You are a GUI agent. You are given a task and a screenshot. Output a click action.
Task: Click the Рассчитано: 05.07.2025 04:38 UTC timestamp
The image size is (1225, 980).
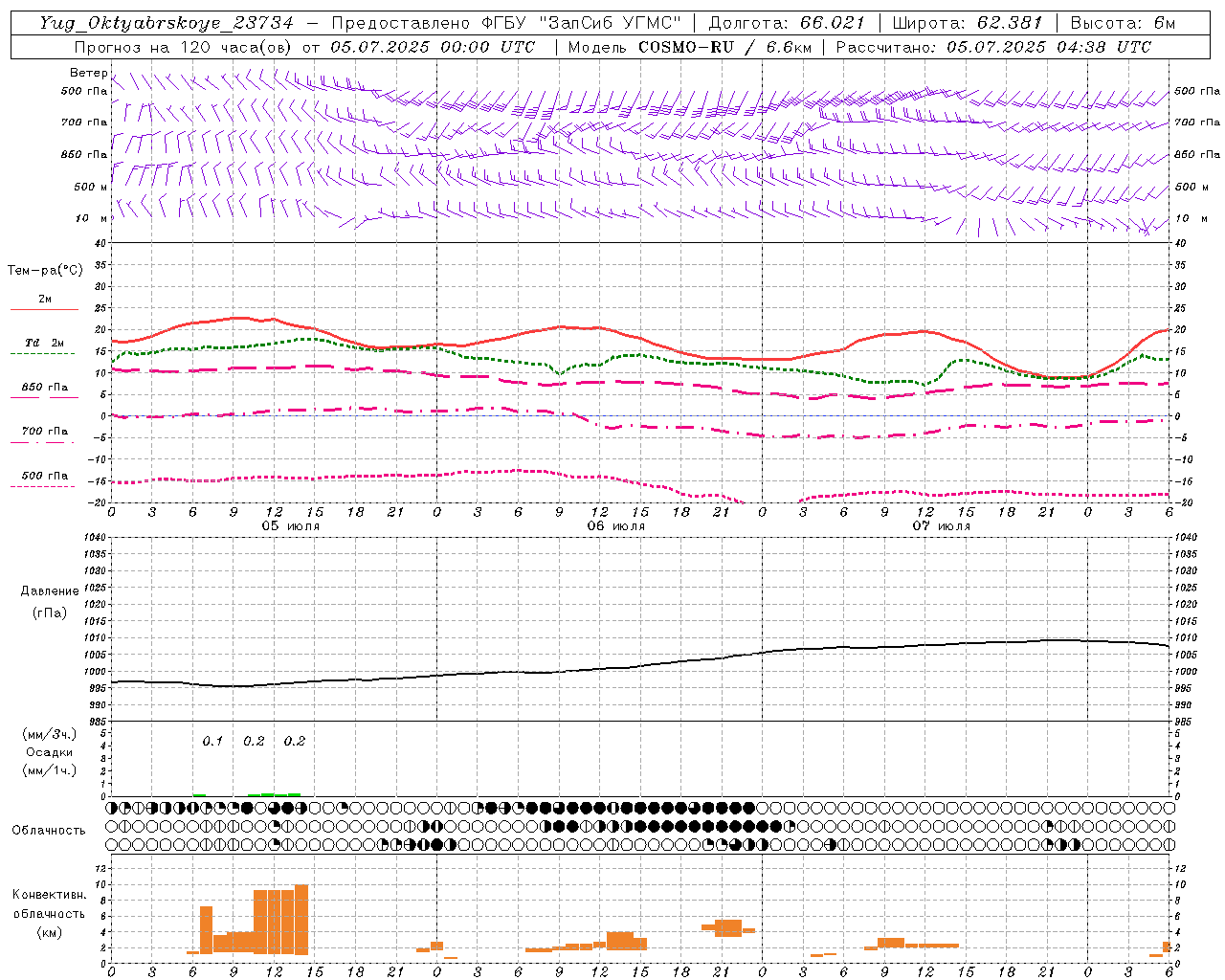coord(993,47)
